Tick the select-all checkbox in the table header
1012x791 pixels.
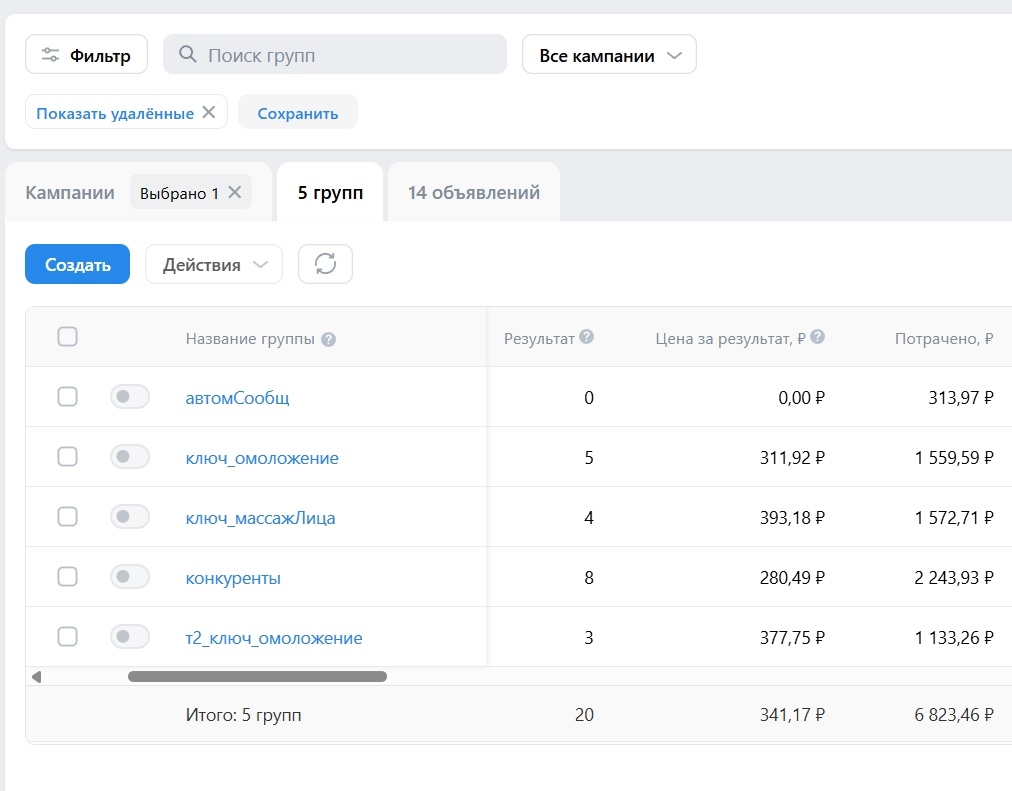(x=67, y=337)
